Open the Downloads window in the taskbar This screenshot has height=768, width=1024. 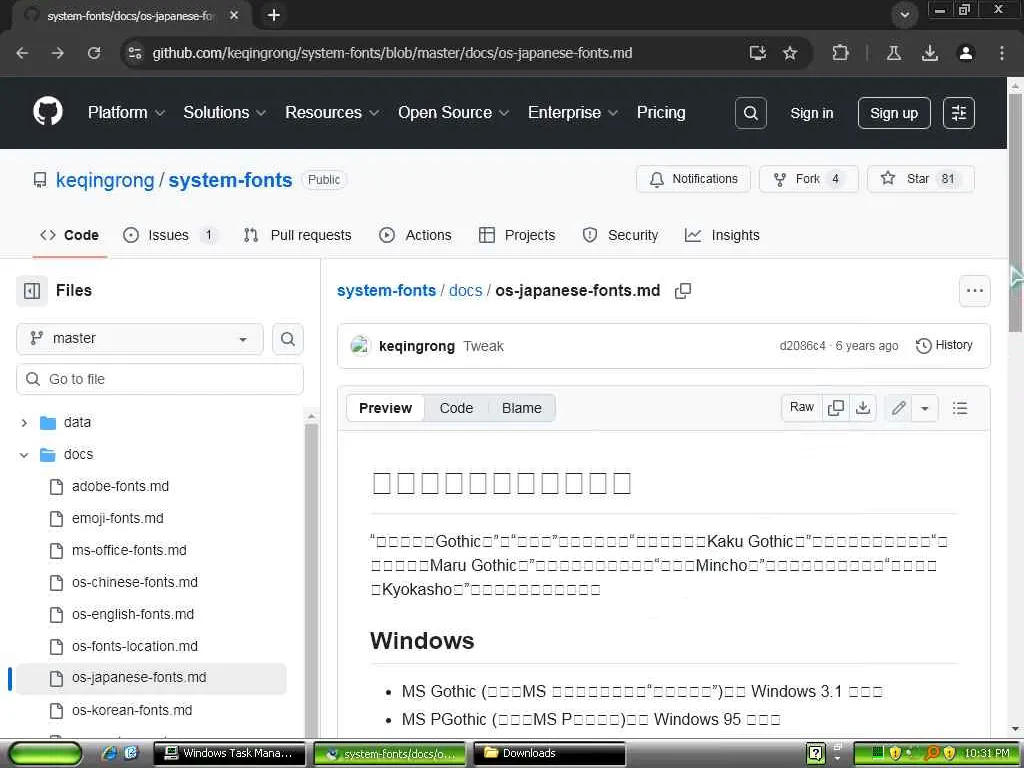[549, 754]
